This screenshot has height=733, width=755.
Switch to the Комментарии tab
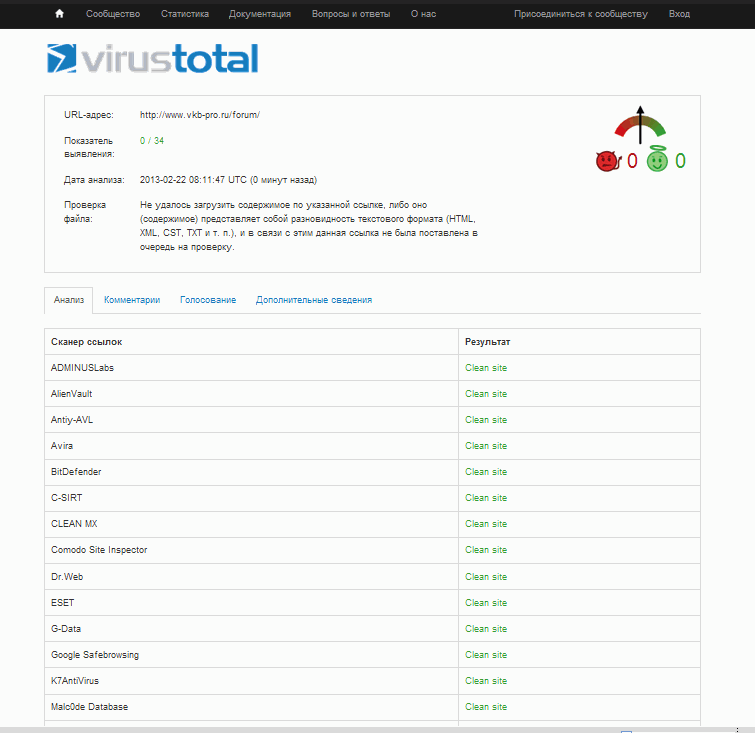click(x=132, y=300)
